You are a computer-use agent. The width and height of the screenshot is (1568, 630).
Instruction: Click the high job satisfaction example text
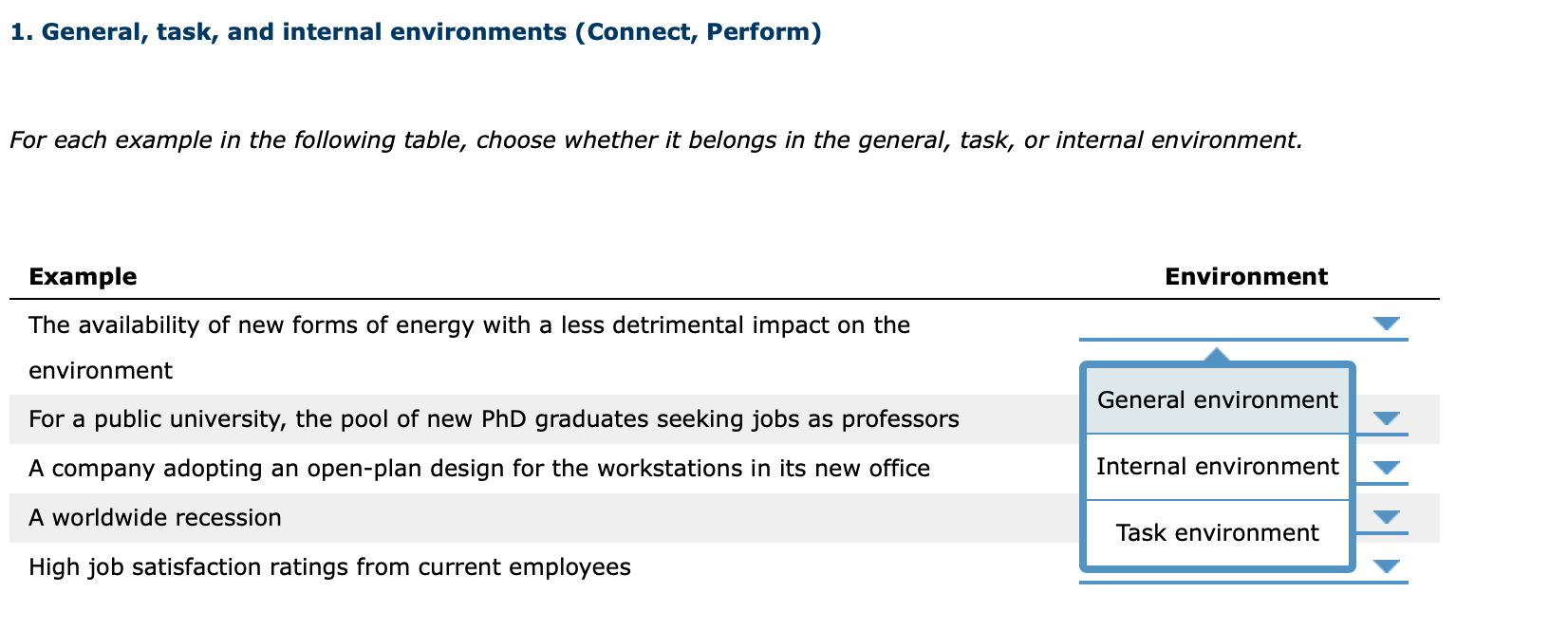pyautogui.click(x=329, y=566)
